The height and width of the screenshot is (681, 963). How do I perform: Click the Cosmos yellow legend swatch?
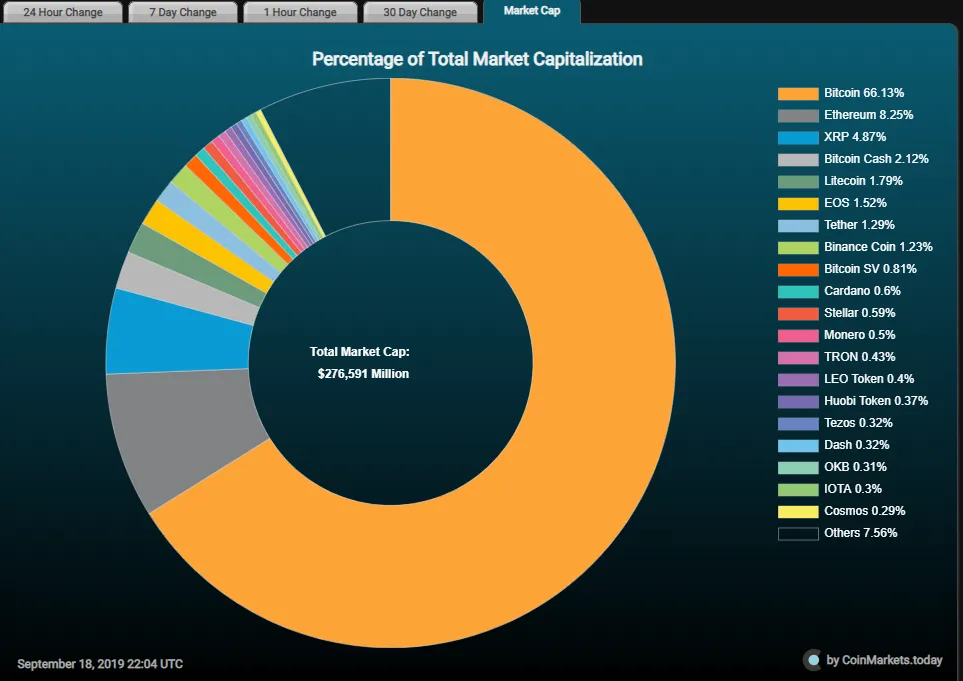pos(798,512)
